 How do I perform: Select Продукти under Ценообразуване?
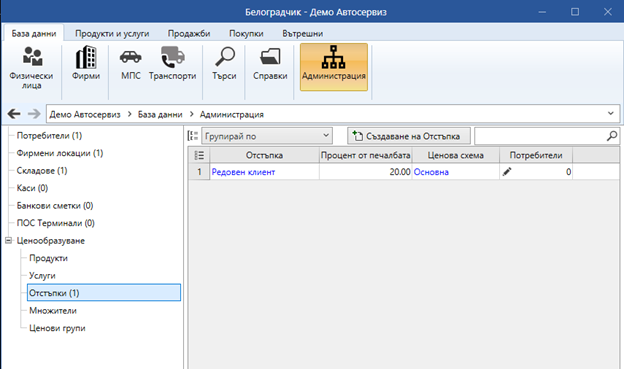point(49,258)
